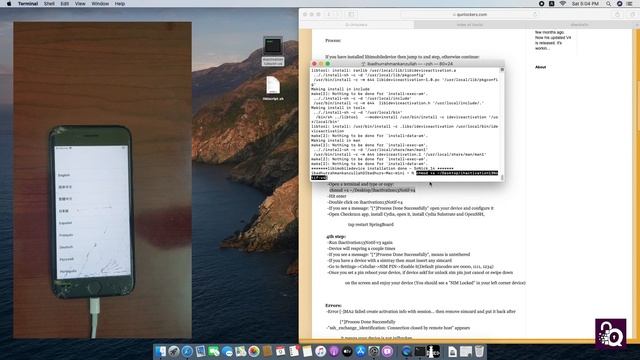640x360 pixels.
Task: Open Photos from the Dock
Action: [254, 351]
